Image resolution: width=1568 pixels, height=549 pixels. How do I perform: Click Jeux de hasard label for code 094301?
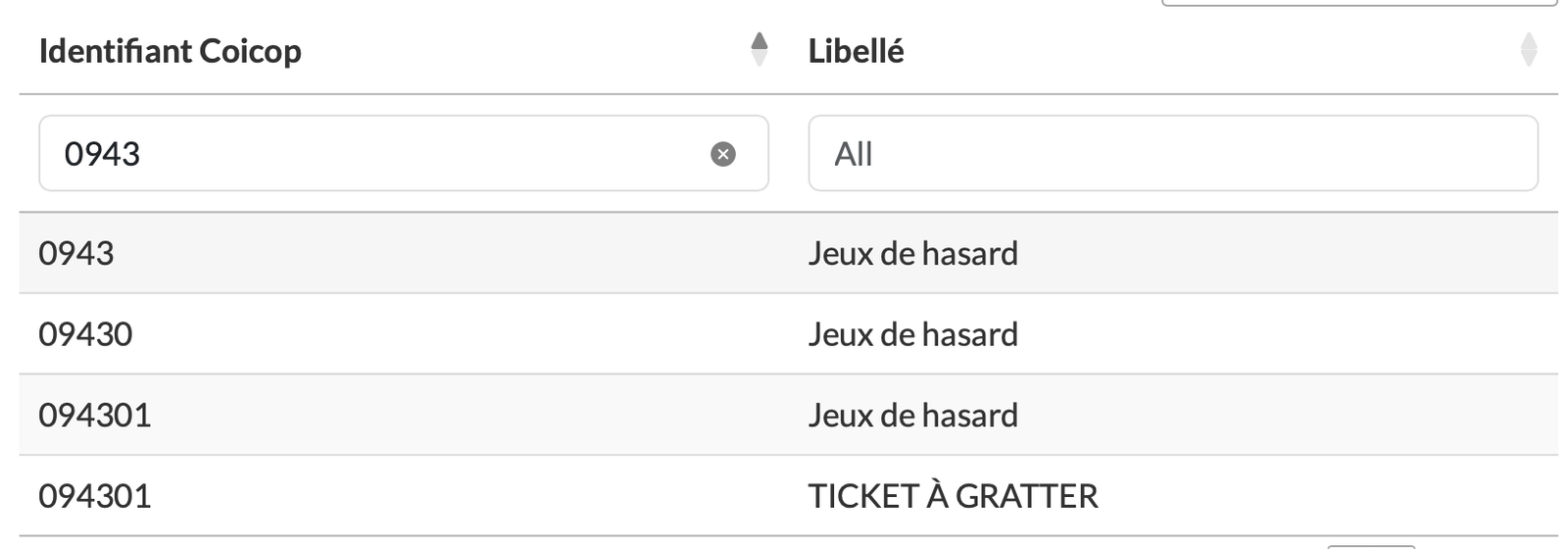[912, 416]
